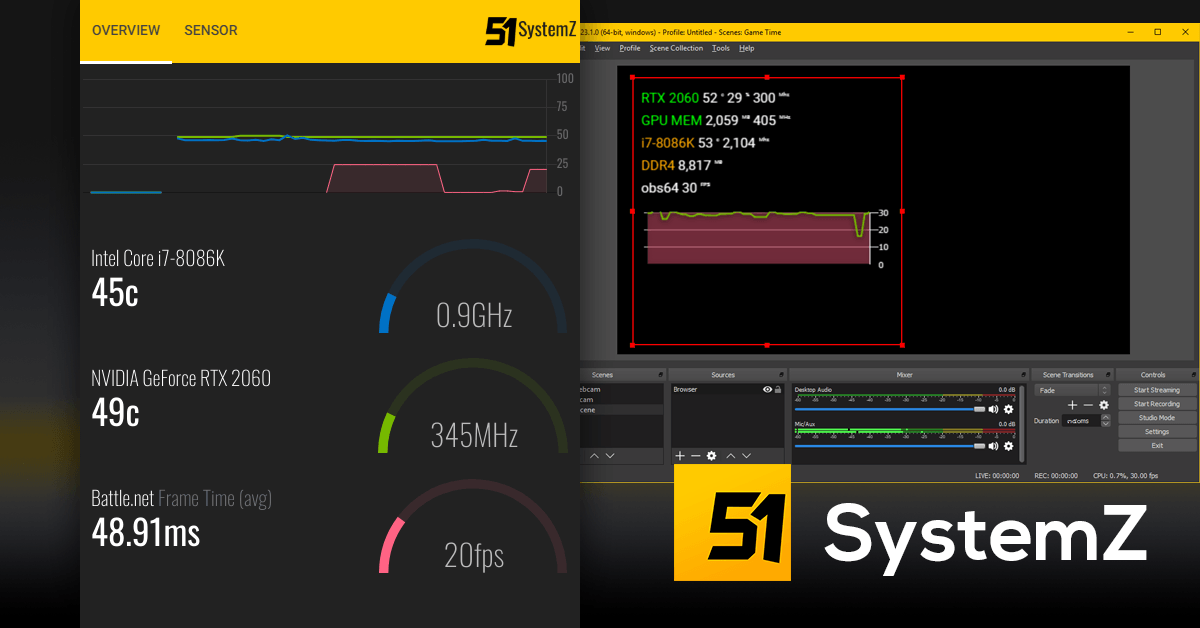Click the Exit button in Controls
This screenshot has width=1200, height=628.
1156,446
